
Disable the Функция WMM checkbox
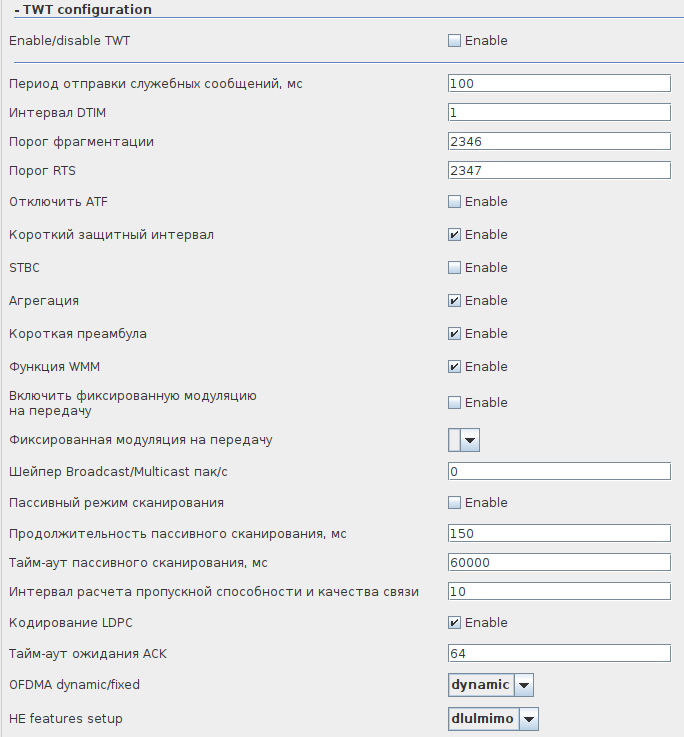[x=455, y=367]
